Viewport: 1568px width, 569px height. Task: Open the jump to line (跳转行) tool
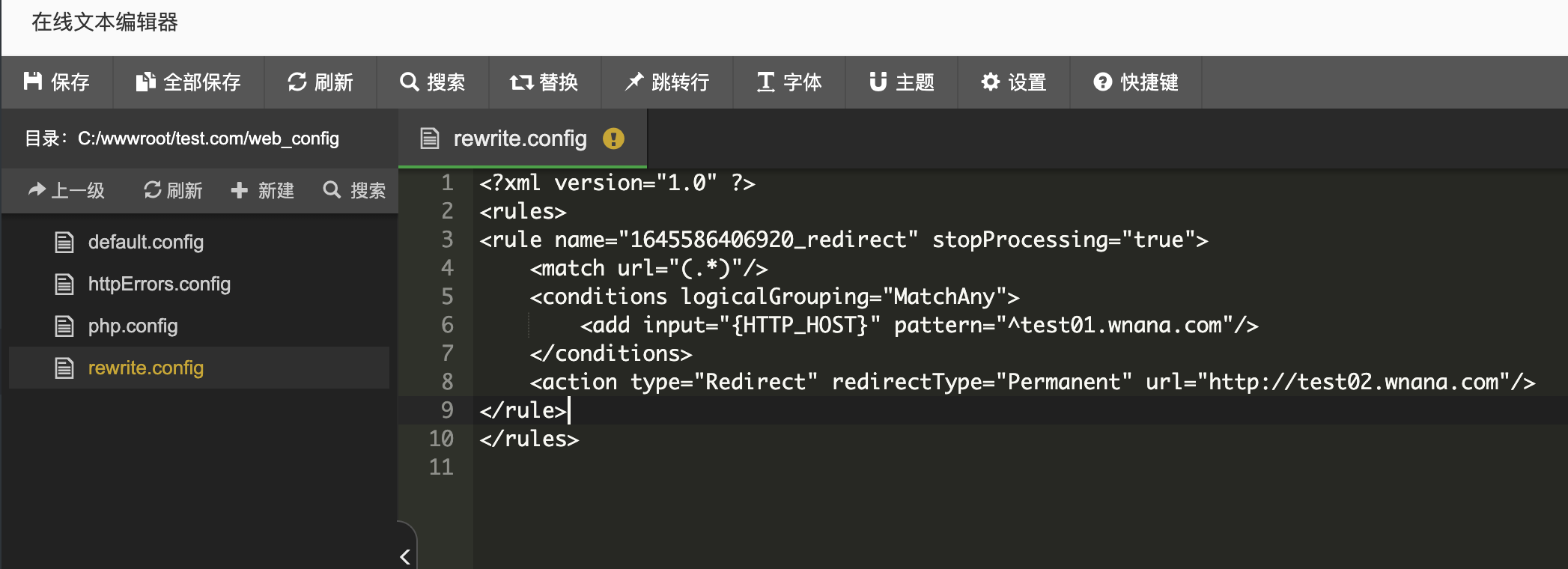point(667,82)
